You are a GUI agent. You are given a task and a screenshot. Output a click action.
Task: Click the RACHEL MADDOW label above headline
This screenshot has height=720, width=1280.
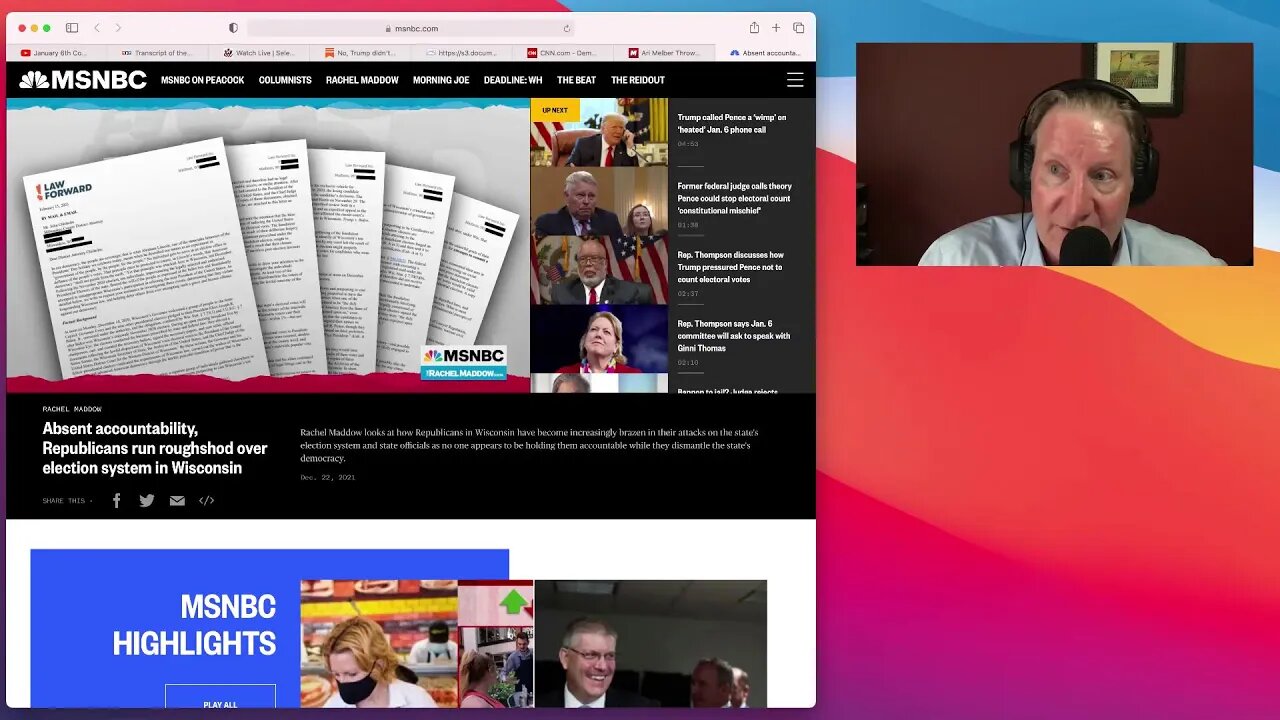coord(72,409)
